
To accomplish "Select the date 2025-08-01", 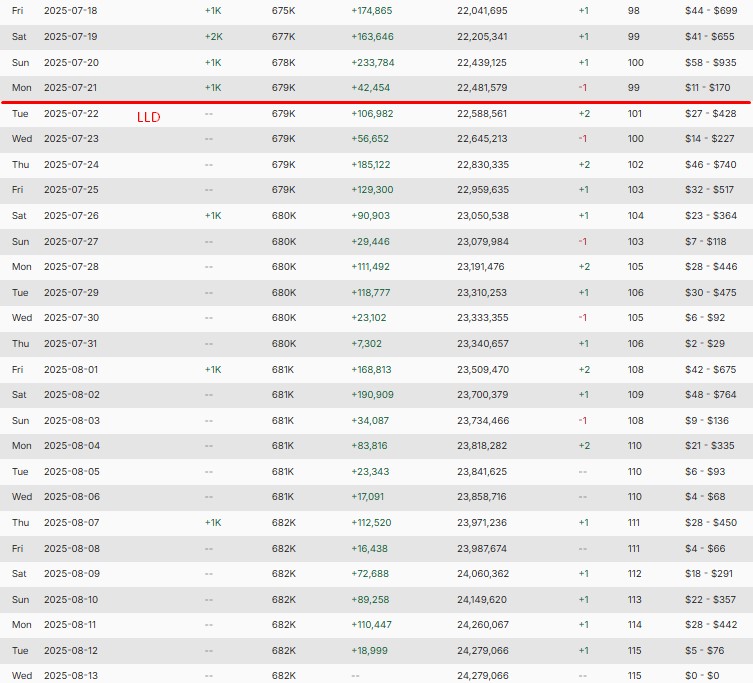I will click(x=71, y=369).
